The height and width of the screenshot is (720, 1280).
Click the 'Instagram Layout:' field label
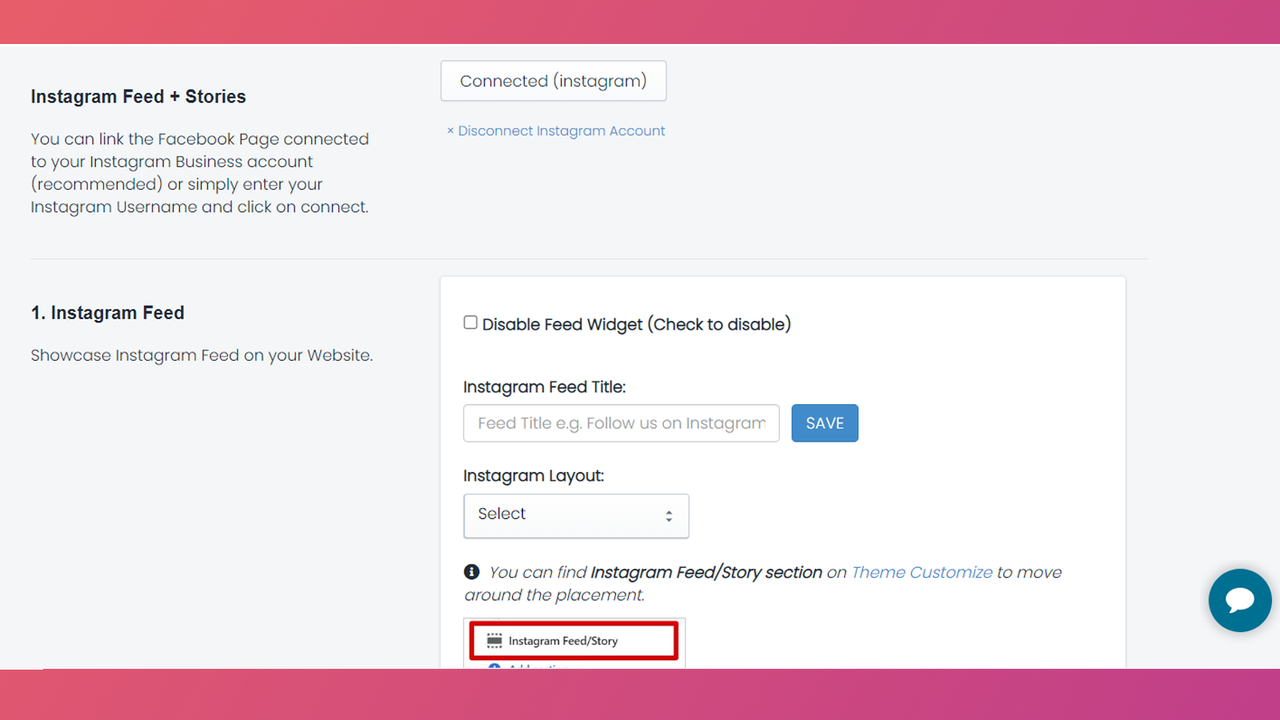[534, 476]
